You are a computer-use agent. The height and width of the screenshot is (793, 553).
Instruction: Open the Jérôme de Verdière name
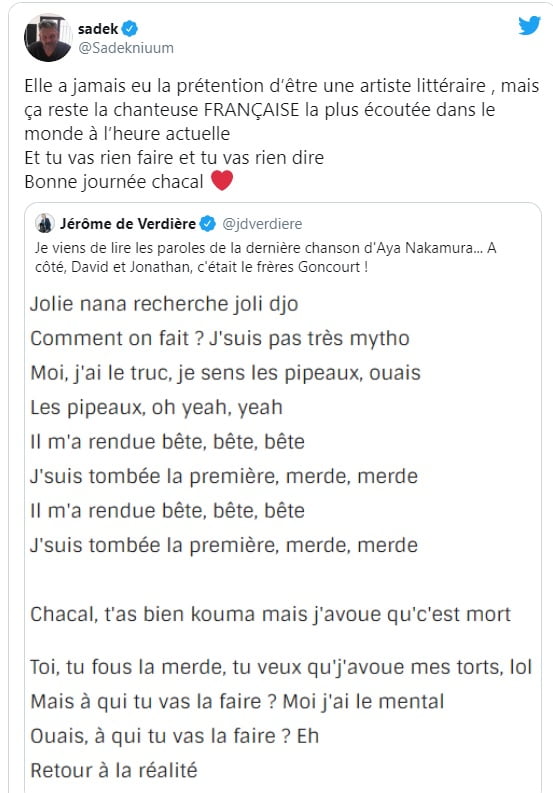(x=127, y=224)
